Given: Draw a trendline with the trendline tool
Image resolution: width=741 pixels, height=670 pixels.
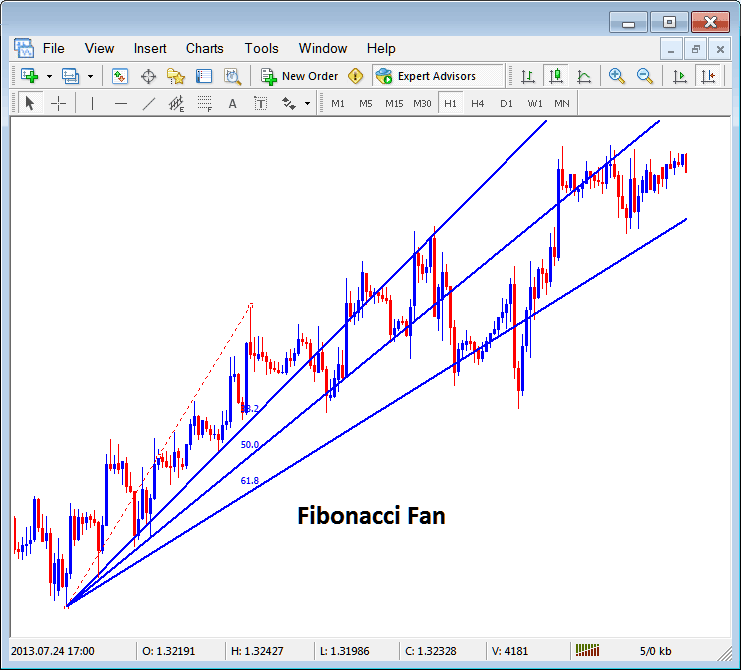Looking at the screenshot, I should coord(149,103).
